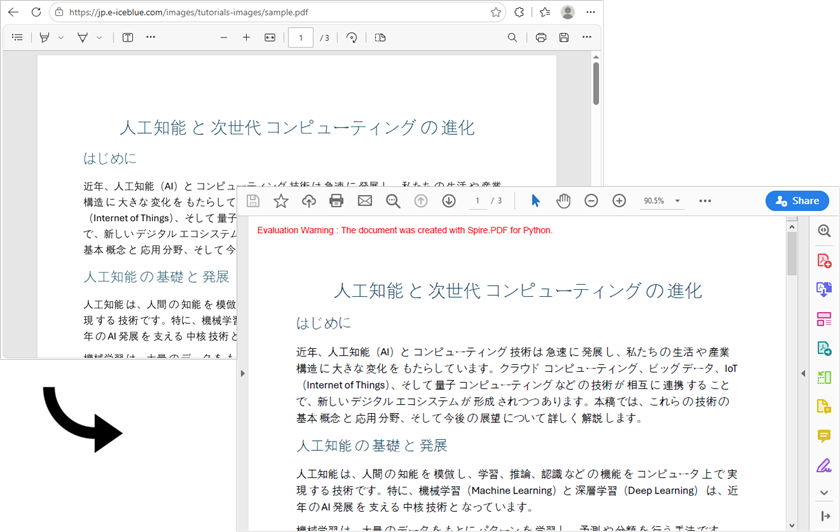Viewport: 840px width, 532px height.
Task: Print the document from Acrobat toolbar
Action: pyautogui.click(x=336, y=201)
